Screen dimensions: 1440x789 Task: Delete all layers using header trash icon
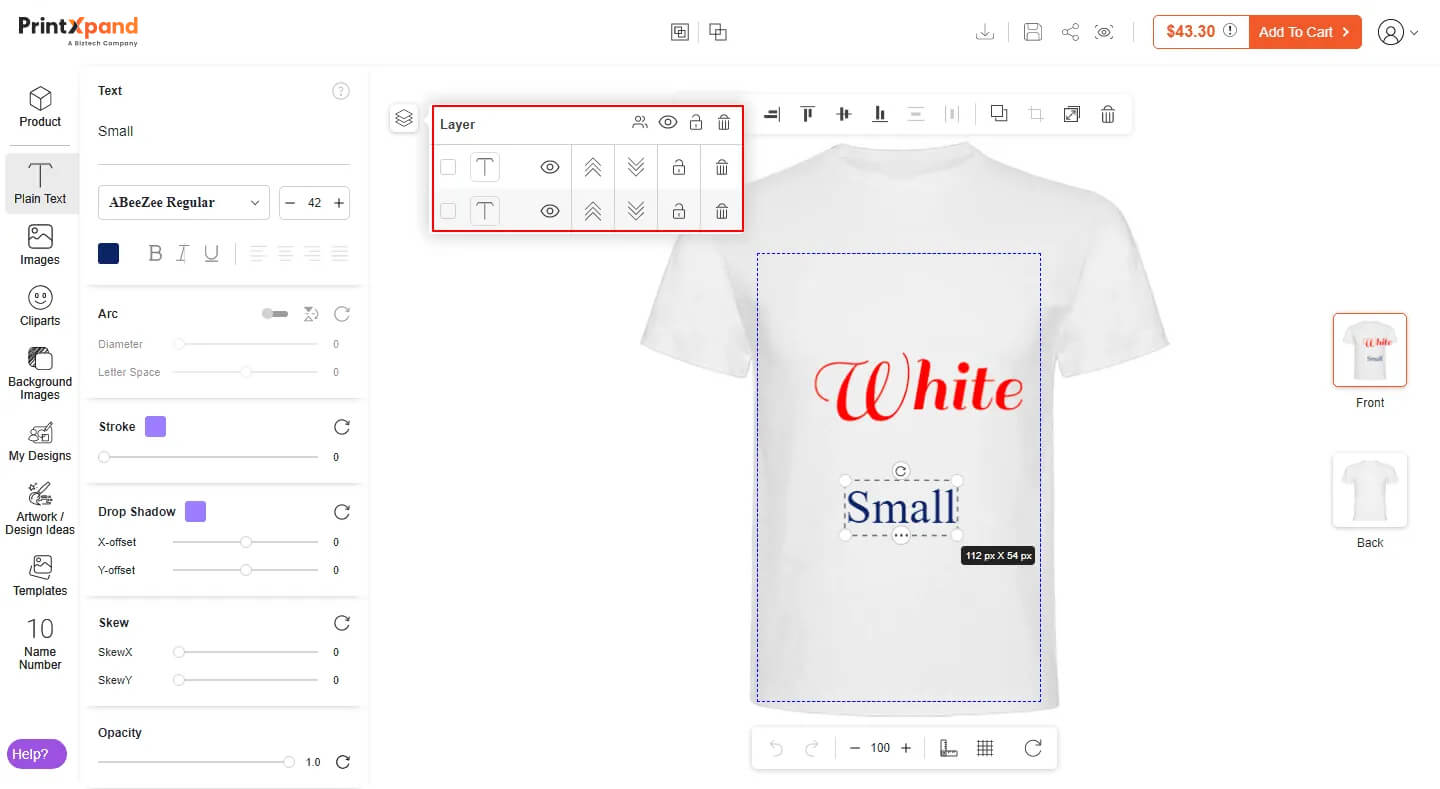[724, 123]
